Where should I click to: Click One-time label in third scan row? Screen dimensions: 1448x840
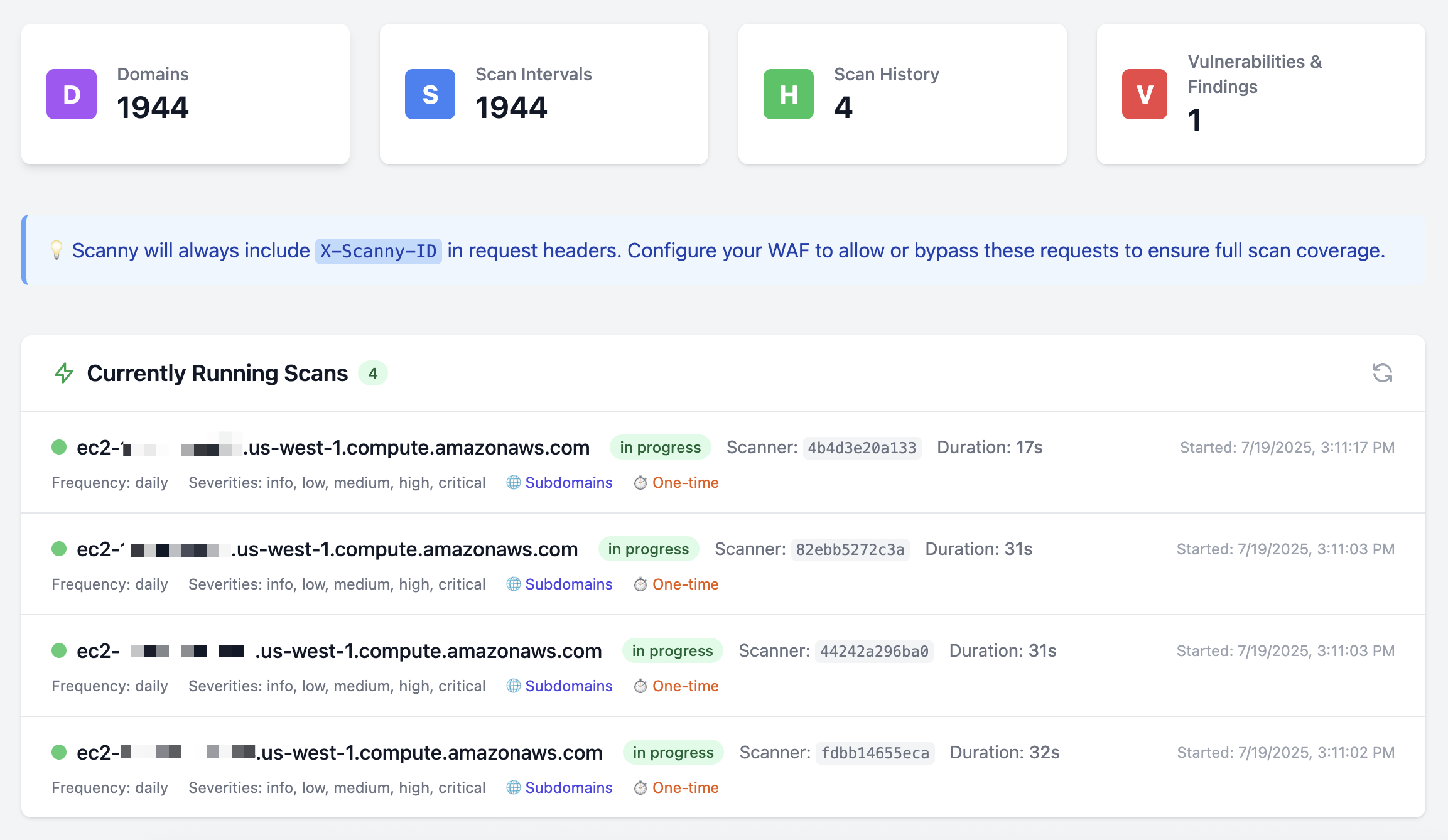click(685, 686)
